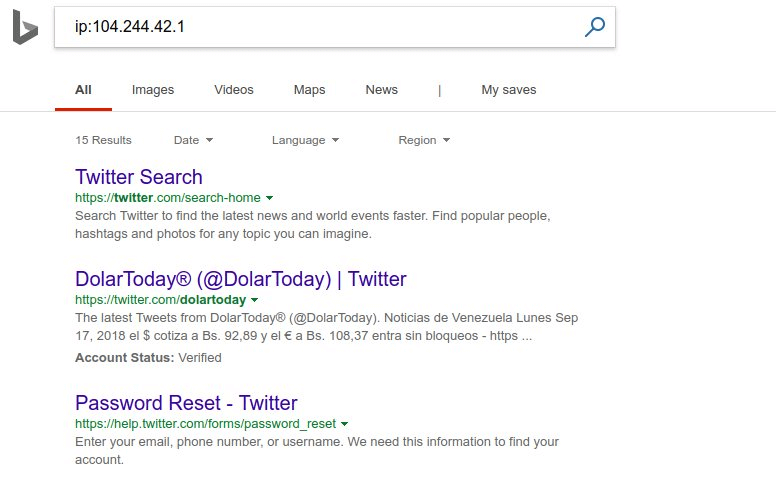Open the Password Reset - Twitter result
Viewport: 776px width, 484px height.
pyautogui.click(x=186, y=403)
